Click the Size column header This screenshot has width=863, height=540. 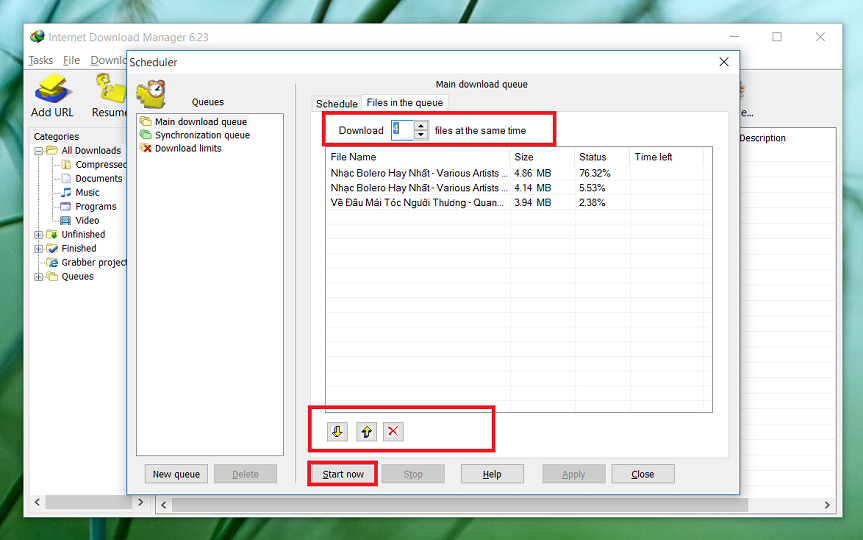[543, 157]
